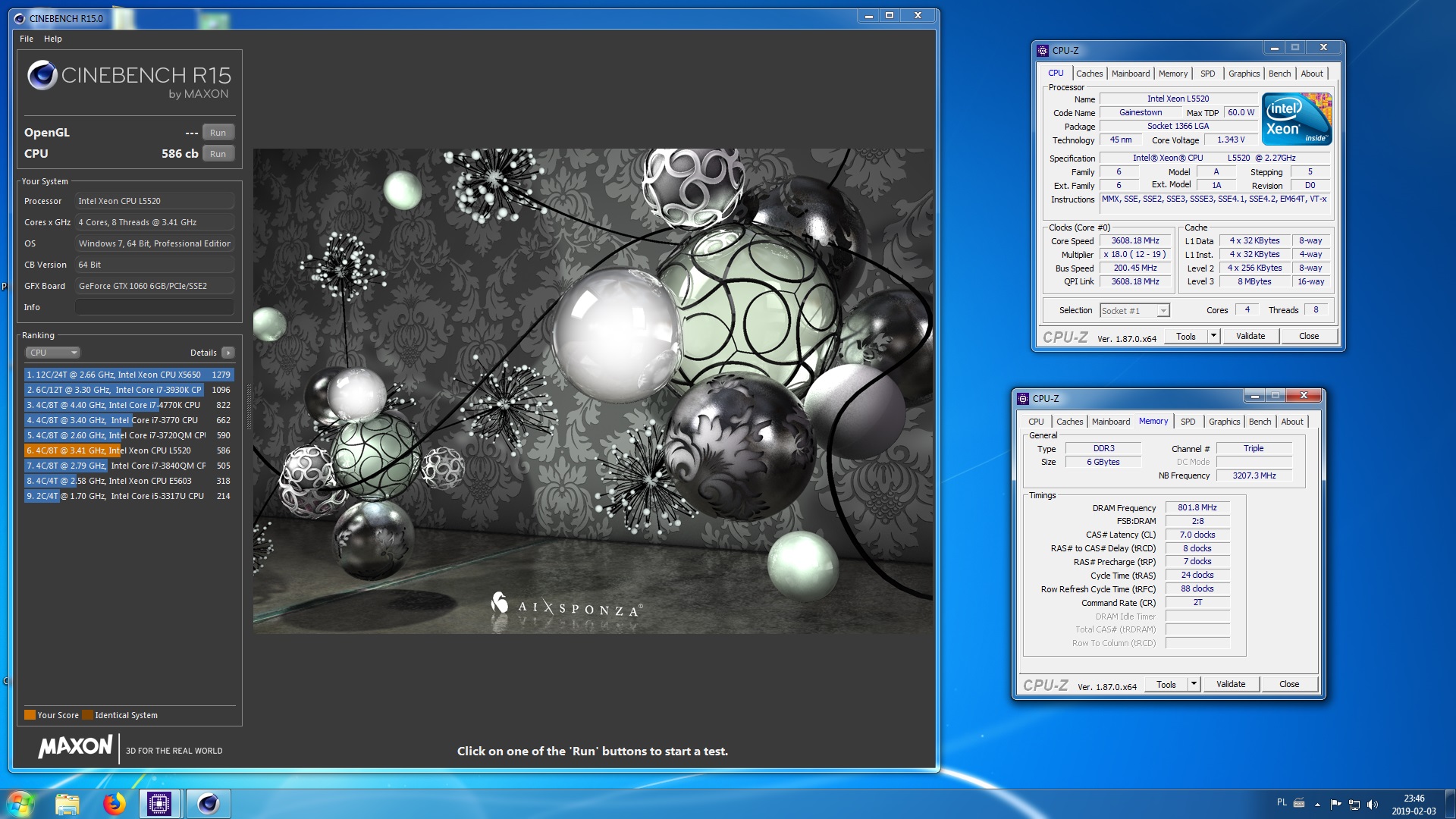Open the CPU ranking dropdown
The height and width of the screenshot is (819, 1456).
pyautogui.click(x=52, y=353)
